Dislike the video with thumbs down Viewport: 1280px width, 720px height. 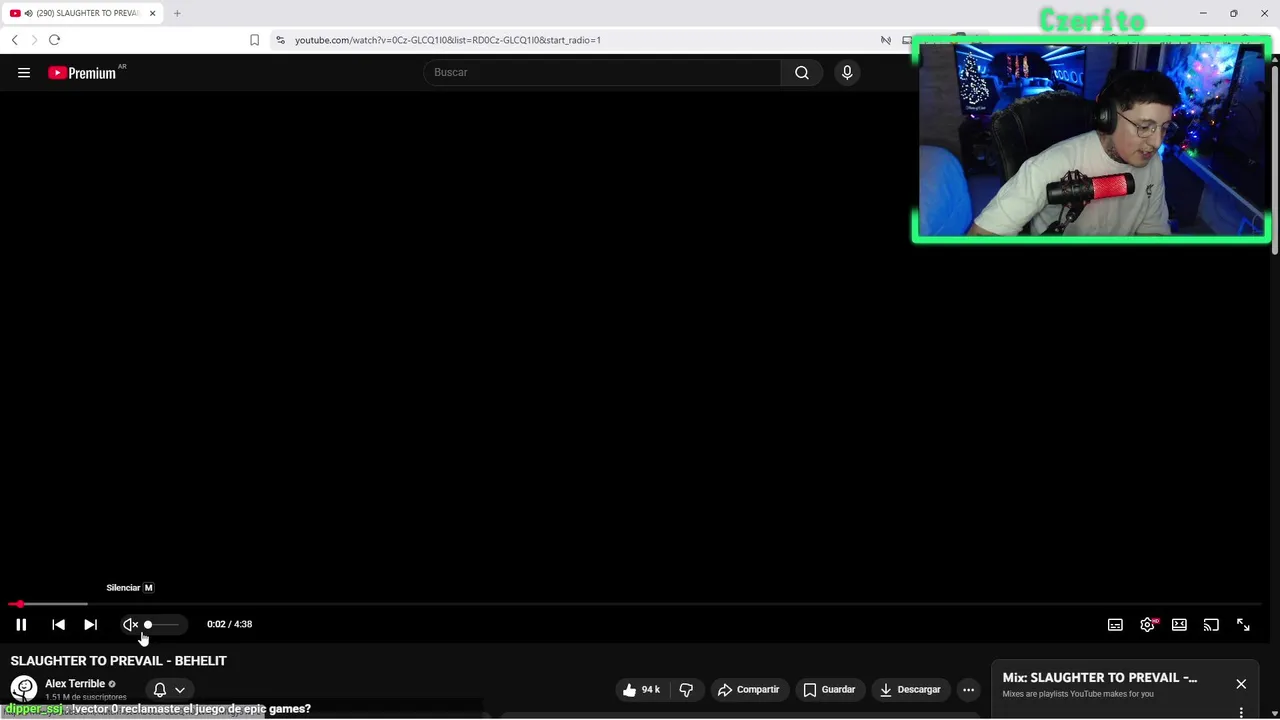[x=686, y=689]
